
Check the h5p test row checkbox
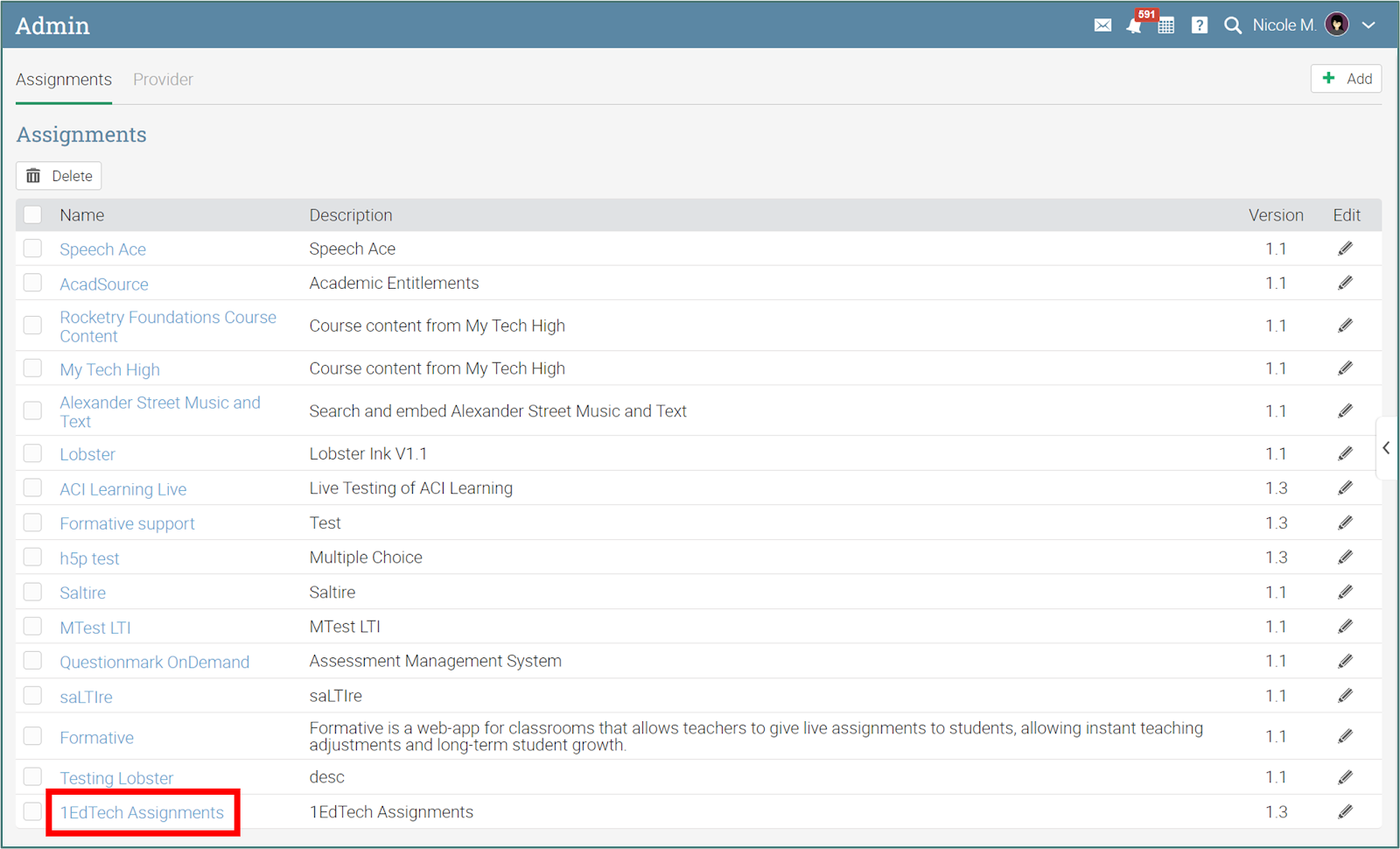32,558
